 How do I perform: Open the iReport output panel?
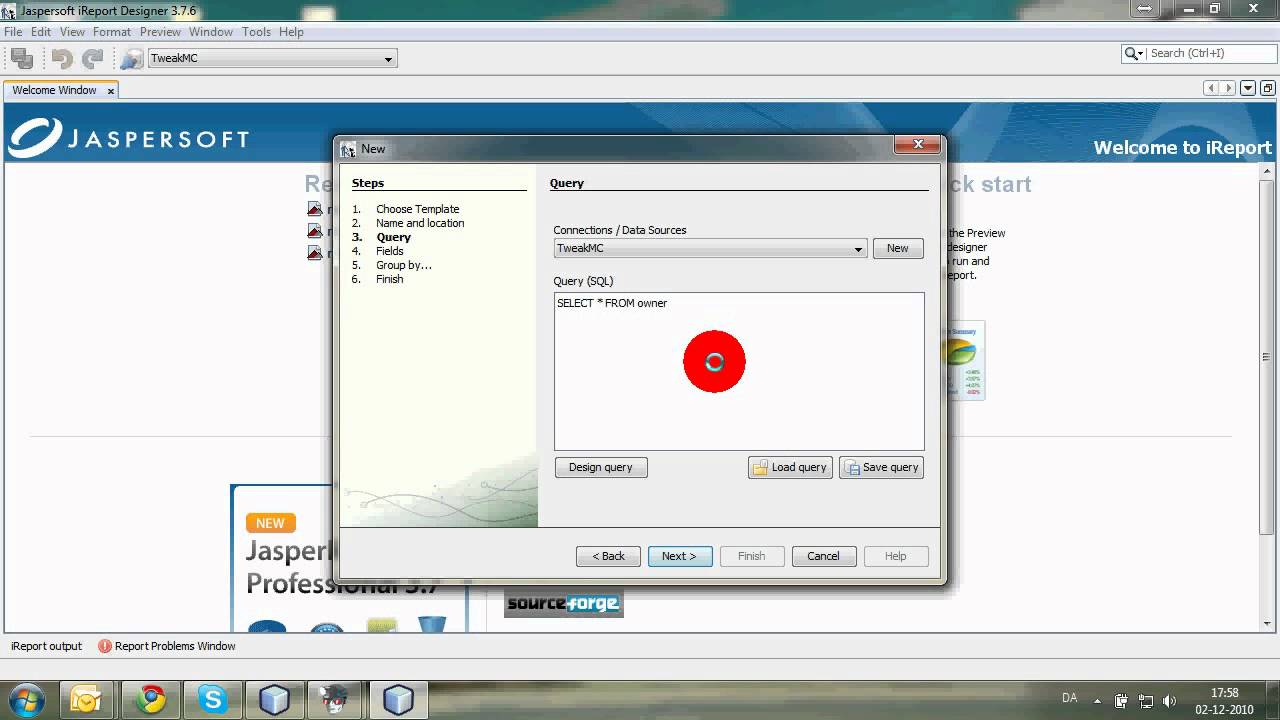coord(46,646)
